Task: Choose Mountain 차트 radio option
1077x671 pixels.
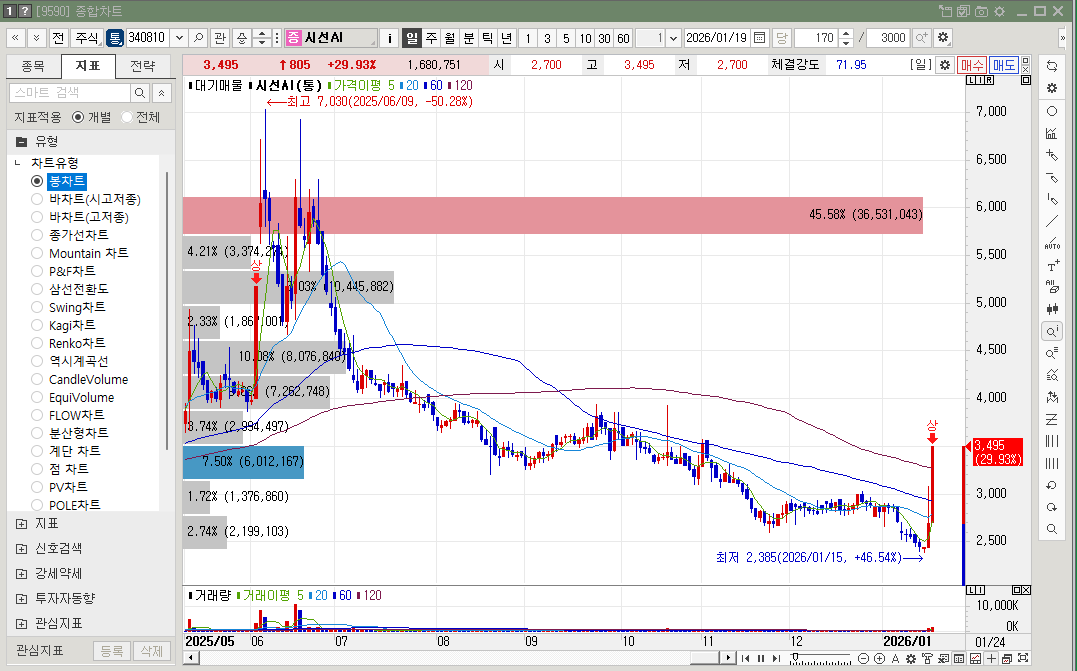Action: pyautogui.click(x=37, y=253)
